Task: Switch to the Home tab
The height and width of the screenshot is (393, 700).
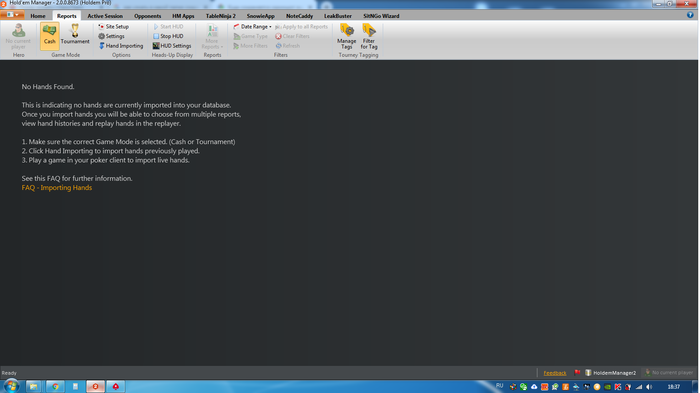Action: (x=38, y=16)
